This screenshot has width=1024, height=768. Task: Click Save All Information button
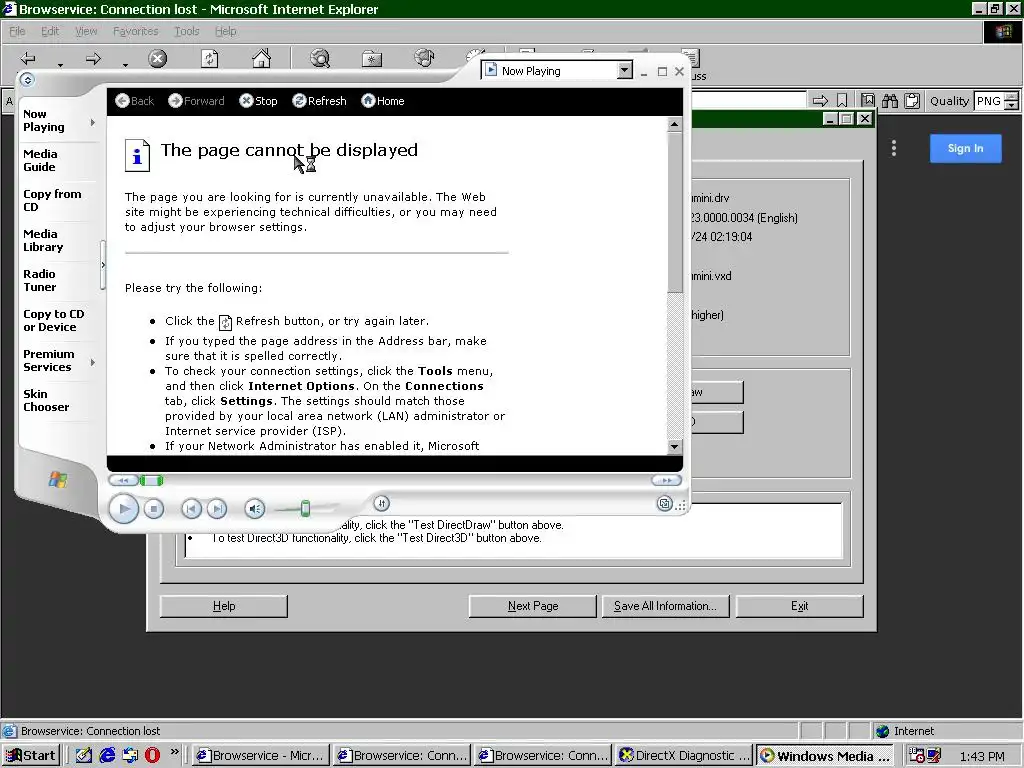[665, 606]
